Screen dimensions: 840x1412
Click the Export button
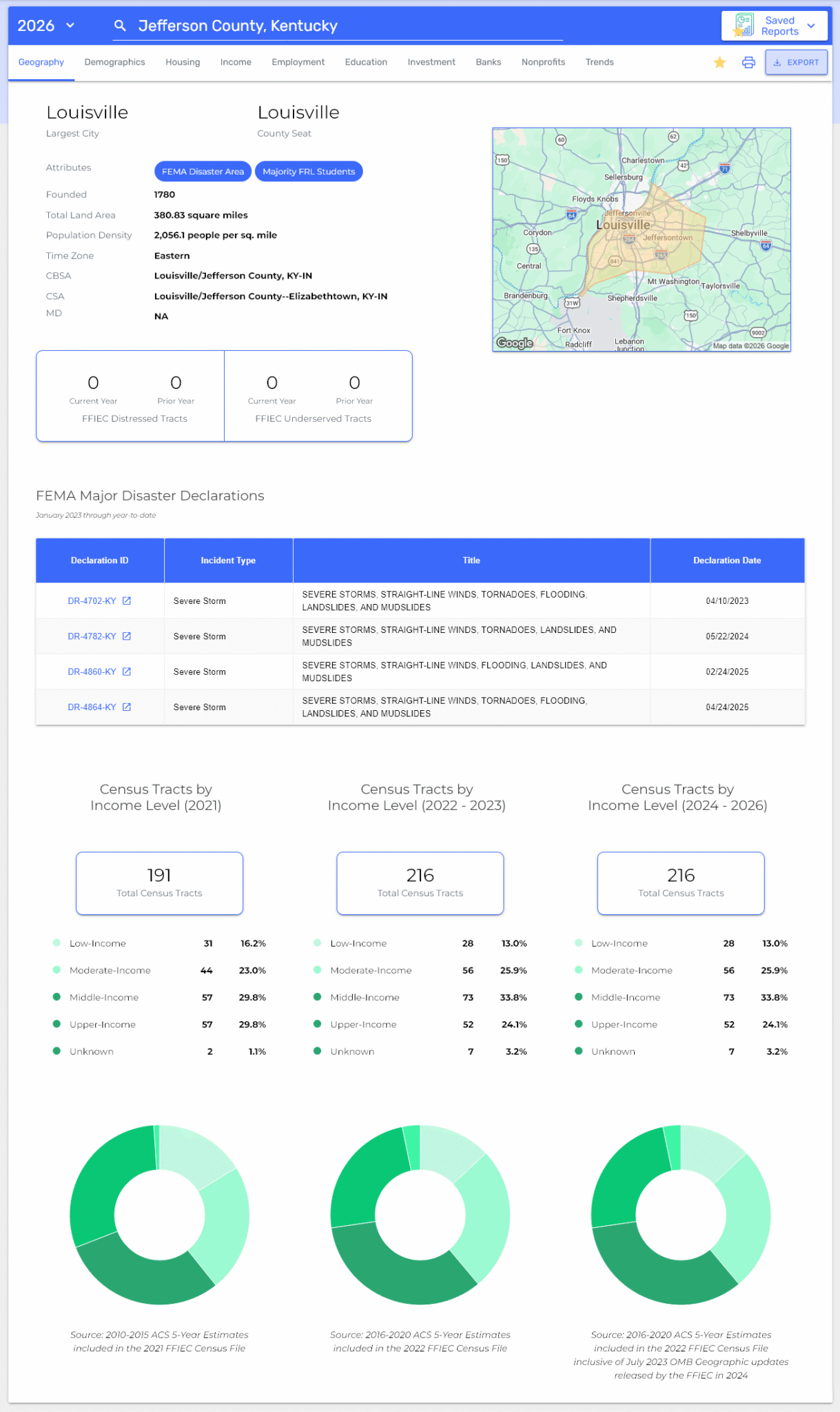[x=796, y=62]
